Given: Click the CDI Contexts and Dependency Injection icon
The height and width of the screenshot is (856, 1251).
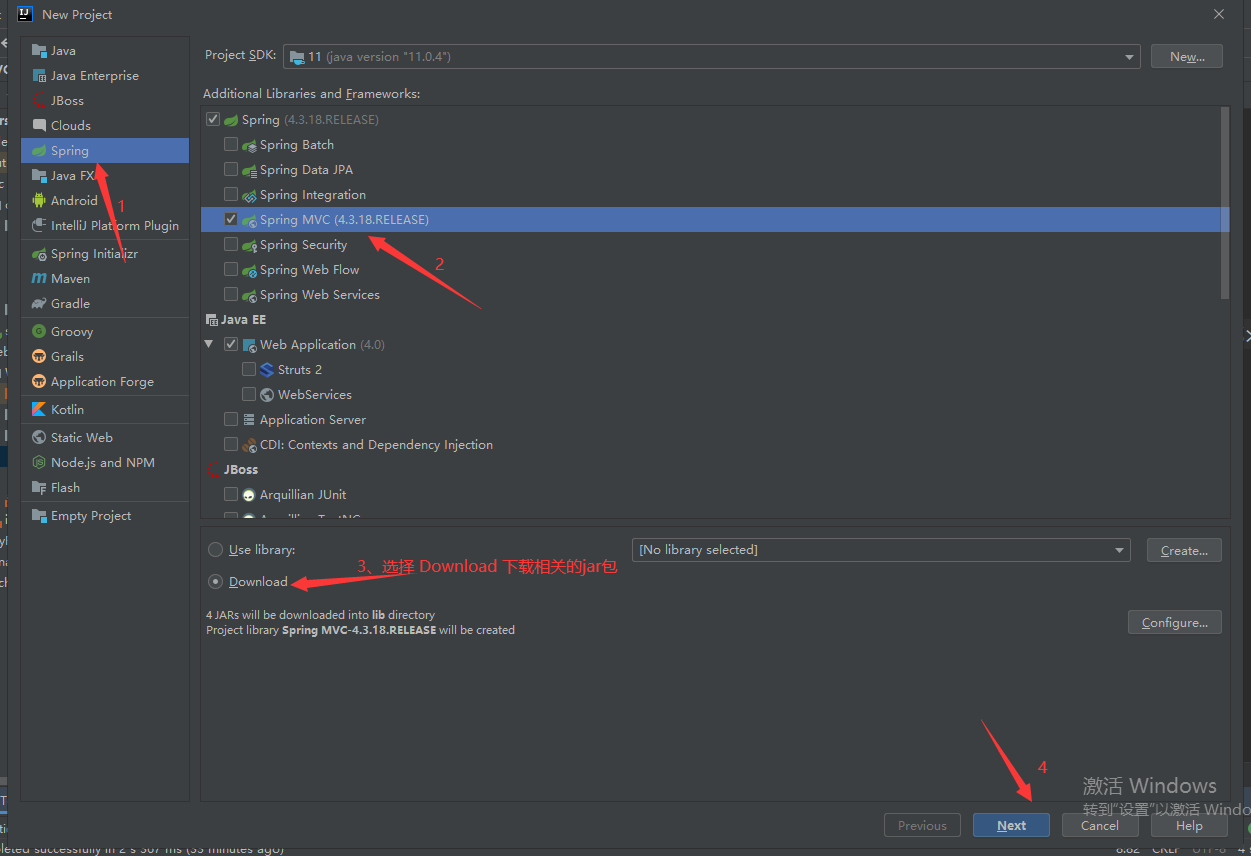Looking at the screenshot, I should (249, 445).
